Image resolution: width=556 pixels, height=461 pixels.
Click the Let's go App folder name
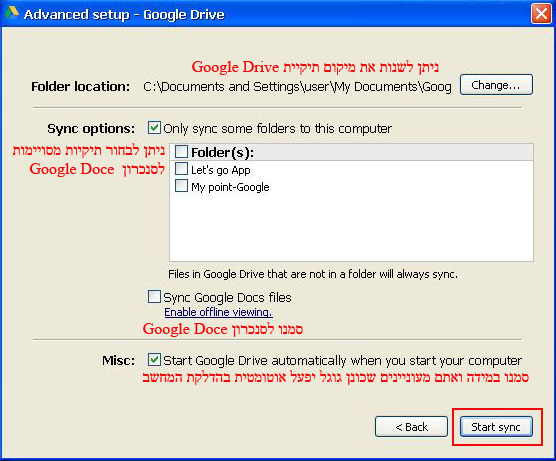tap(221, 170)
